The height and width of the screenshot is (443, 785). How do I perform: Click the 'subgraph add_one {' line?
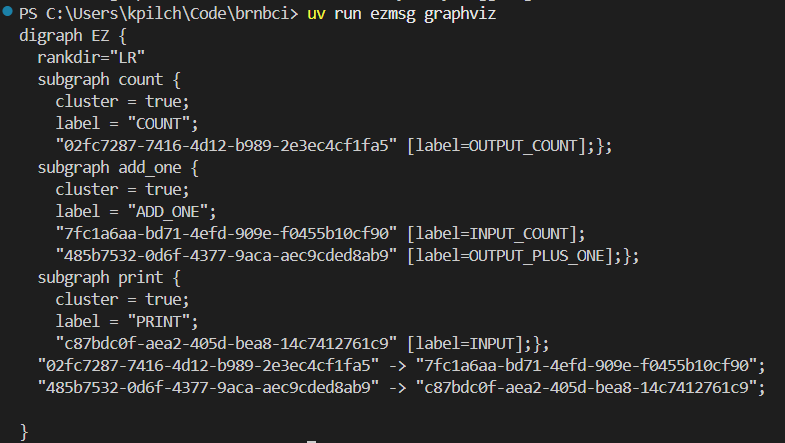pyautogui.click(x=118, y=167)
